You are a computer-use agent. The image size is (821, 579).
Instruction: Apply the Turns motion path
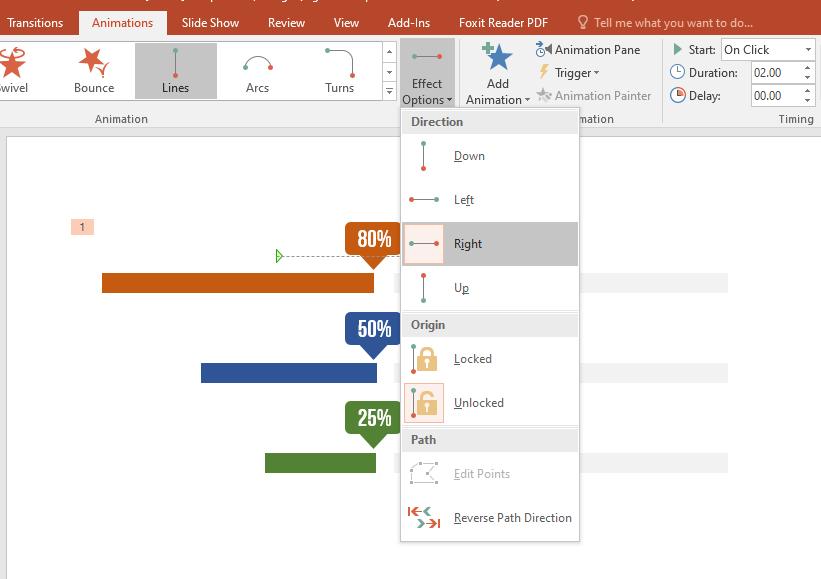coord(338,70)
